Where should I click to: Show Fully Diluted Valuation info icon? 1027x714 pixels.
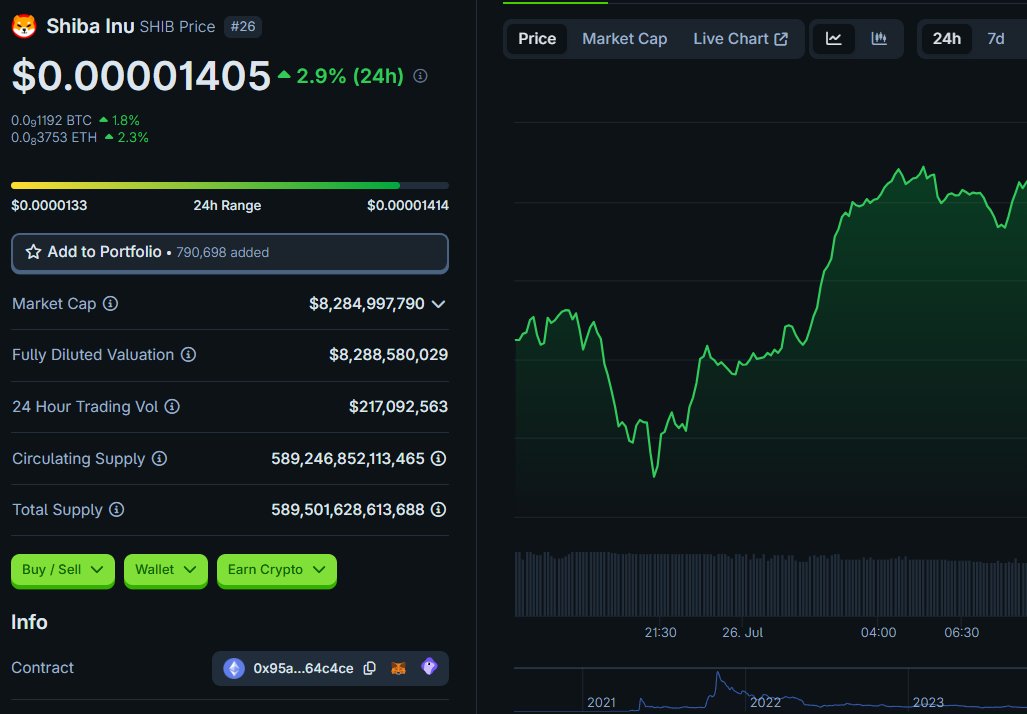coord(189,354)
